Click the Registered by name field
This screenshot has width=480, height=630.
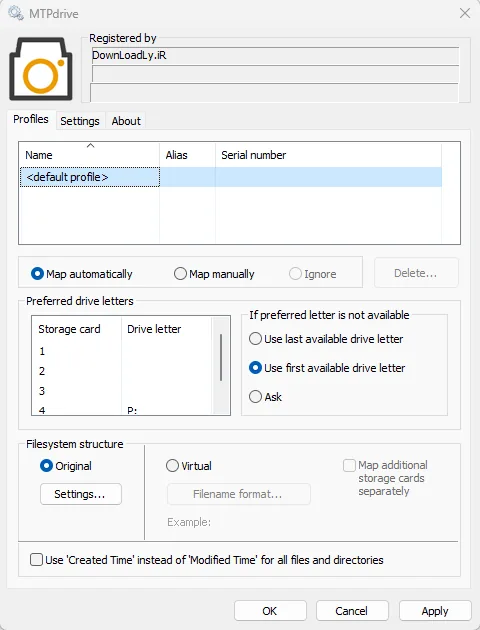pyautogui.click(x=275, y=55)
